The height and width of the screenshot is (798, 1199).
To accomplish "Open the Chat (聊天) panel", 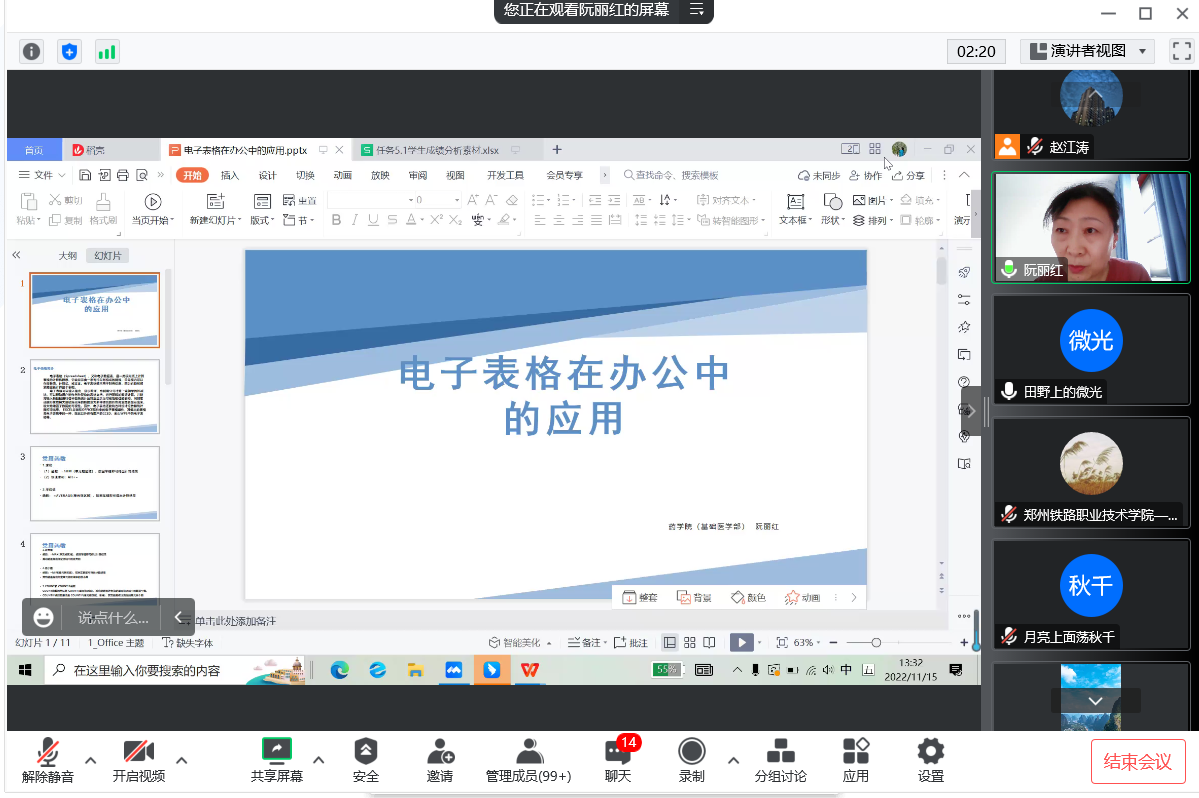I will (618, 761).
